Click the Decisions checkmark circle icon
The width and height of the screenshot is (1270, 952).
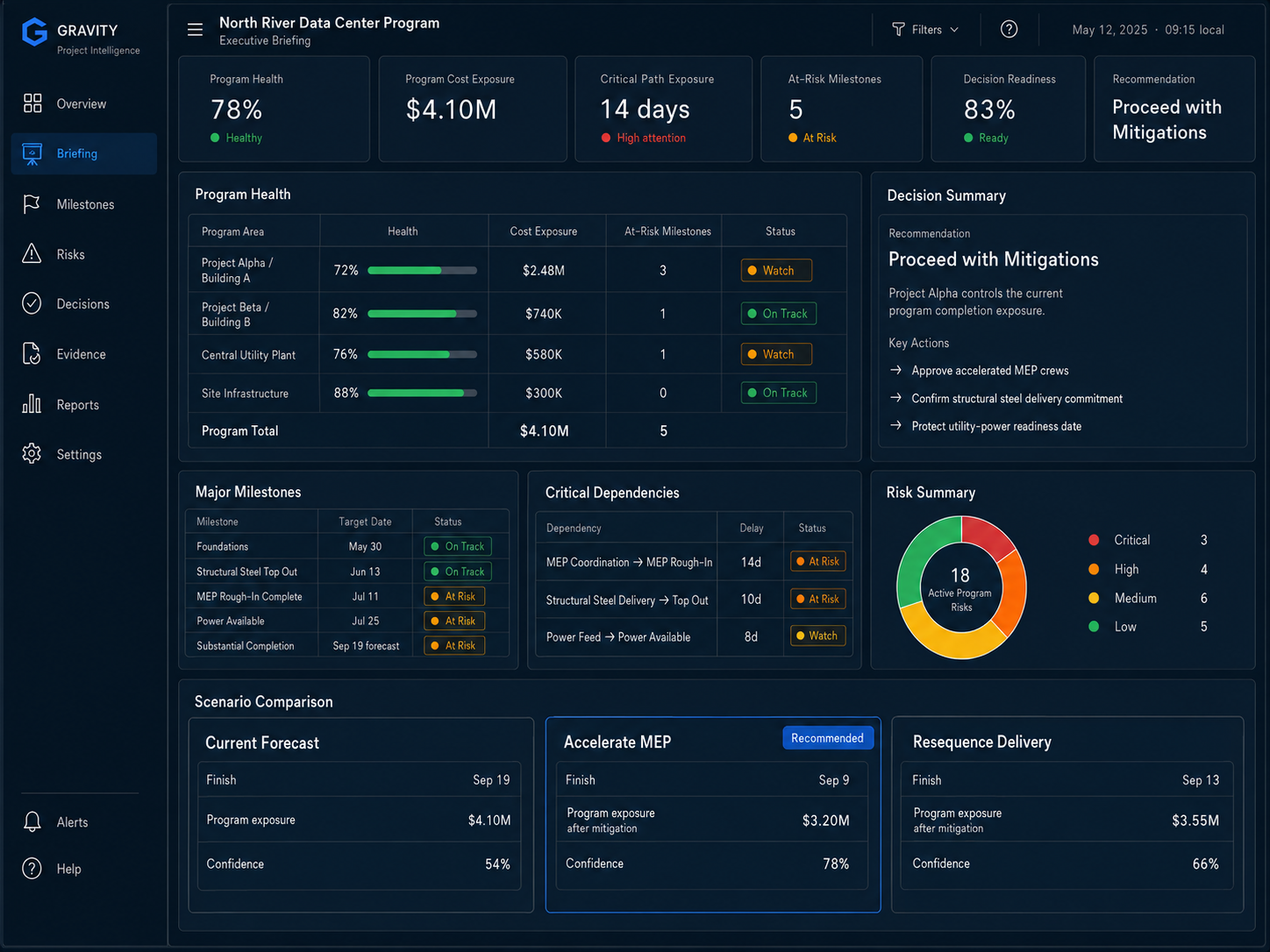tap(32, 303)
